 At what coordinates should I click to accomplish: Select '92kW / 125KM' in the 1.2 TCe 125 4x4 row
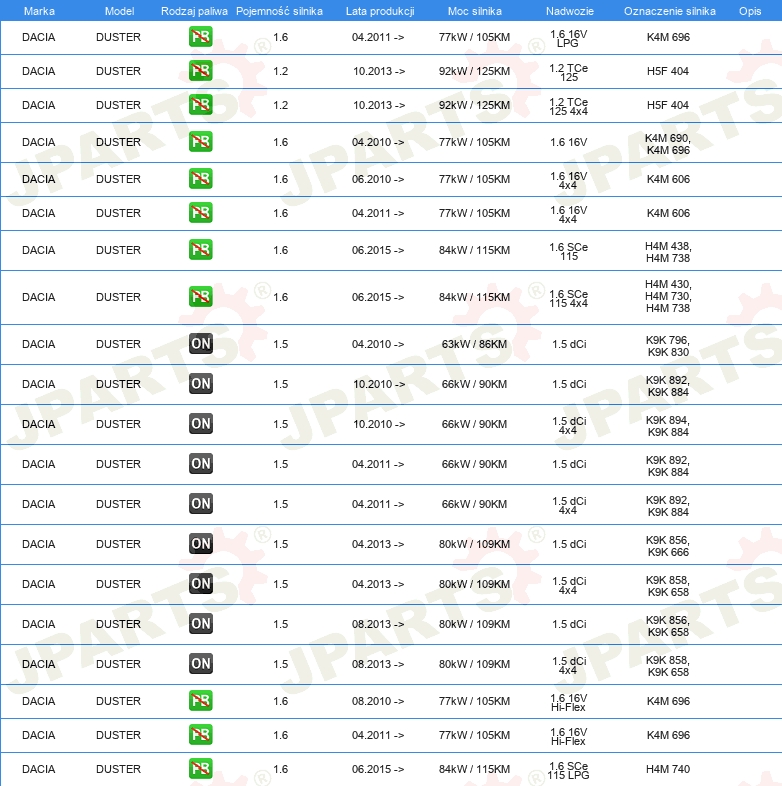(x=474, y=105)
